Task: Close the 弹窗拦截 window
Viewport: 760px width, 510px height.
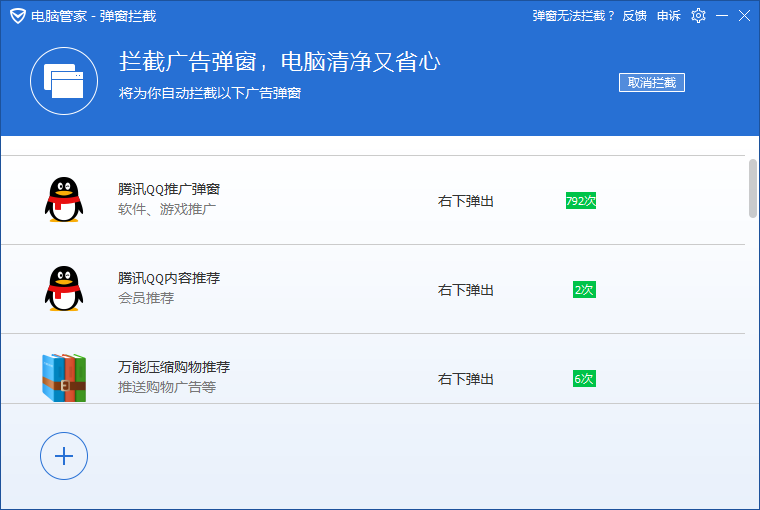Action: tap(744, 16)
